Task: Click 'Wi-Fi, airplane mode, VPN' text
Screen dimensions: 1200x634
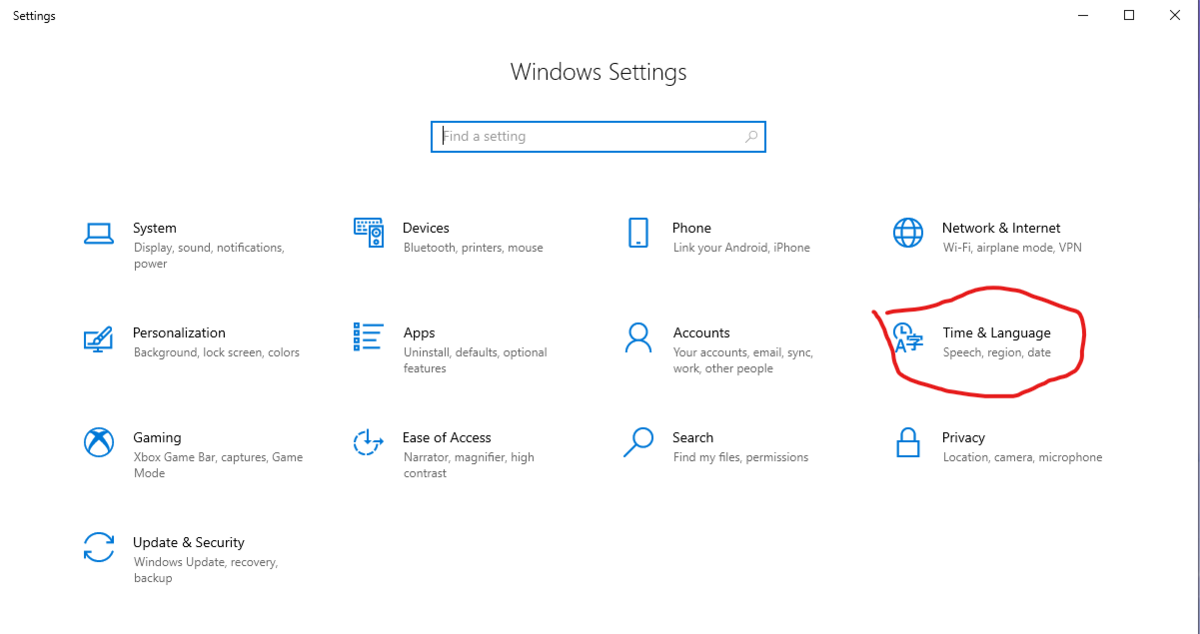Action: [x=1012, y=248]
